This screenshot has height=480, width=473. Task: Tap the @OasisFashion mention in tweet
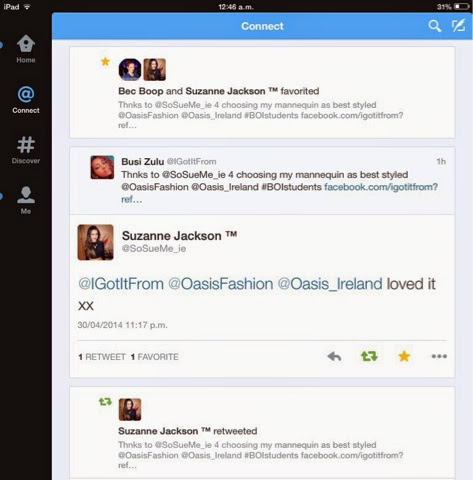tap(221, 284)
